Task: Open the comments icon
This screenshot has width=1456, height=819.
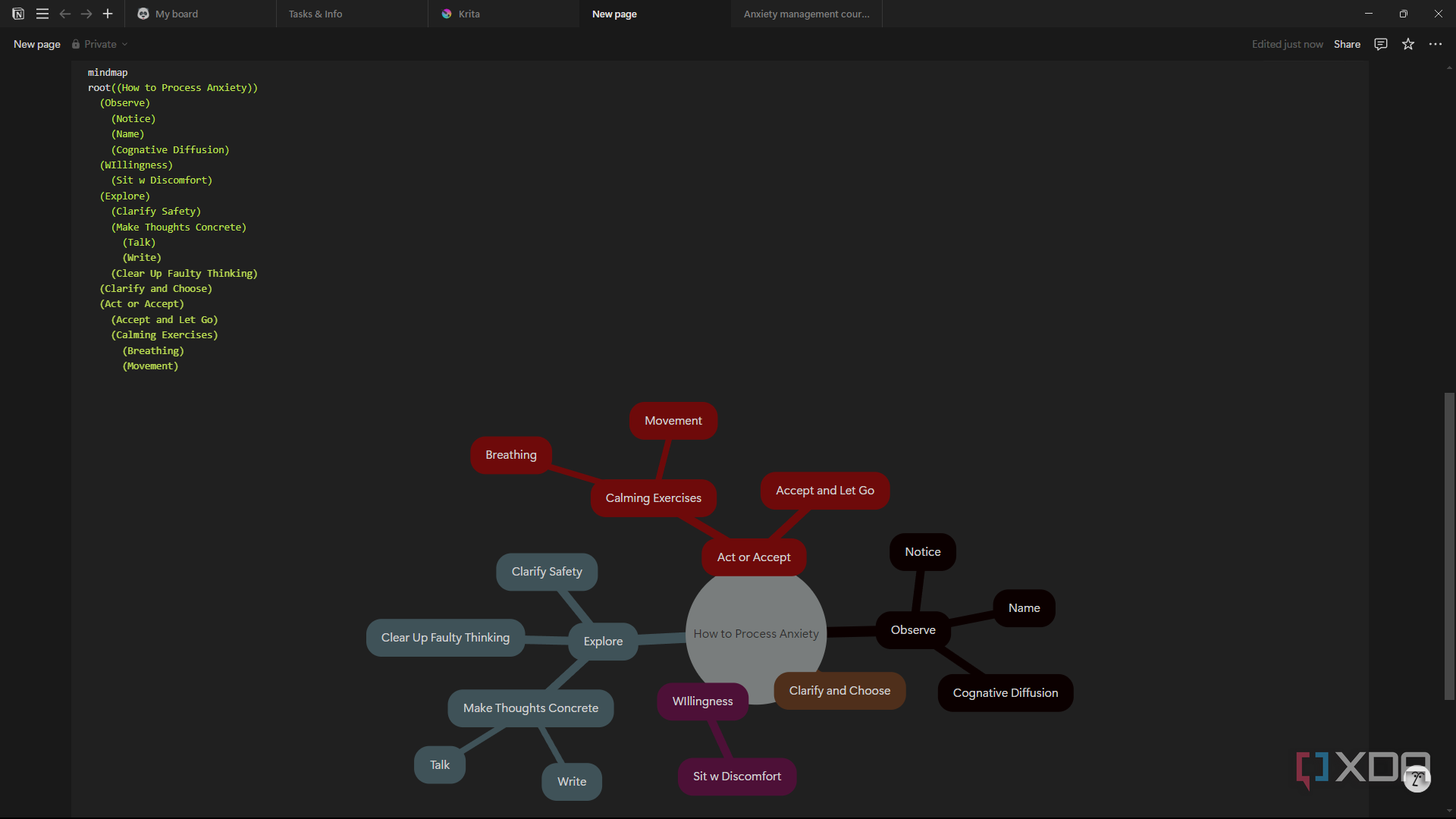Action: [1381, 44]
